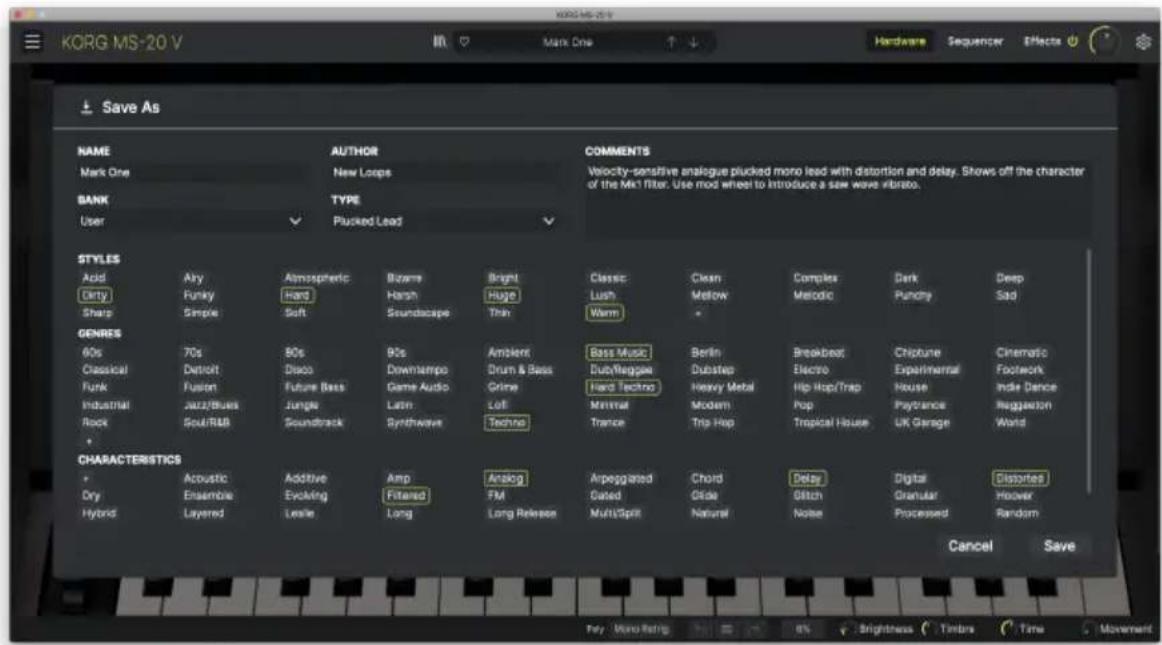Open the hamburger main menu
The image size is (1162, 645).
33,42
